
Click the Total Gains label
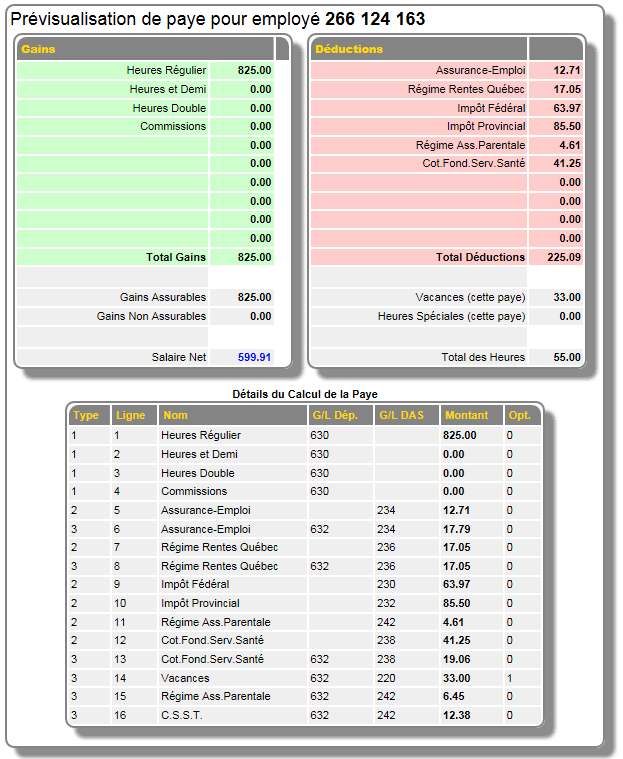coord(176,257)
